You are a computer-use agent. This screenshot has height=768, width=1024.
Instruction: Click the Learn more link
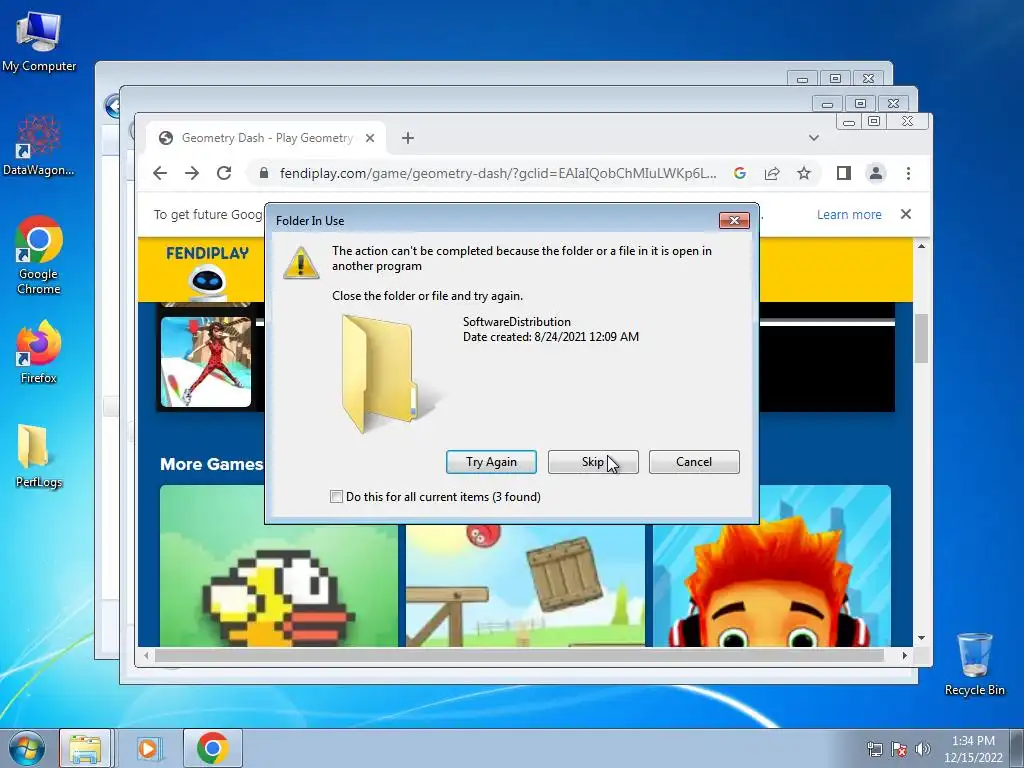tap(849, 214)
